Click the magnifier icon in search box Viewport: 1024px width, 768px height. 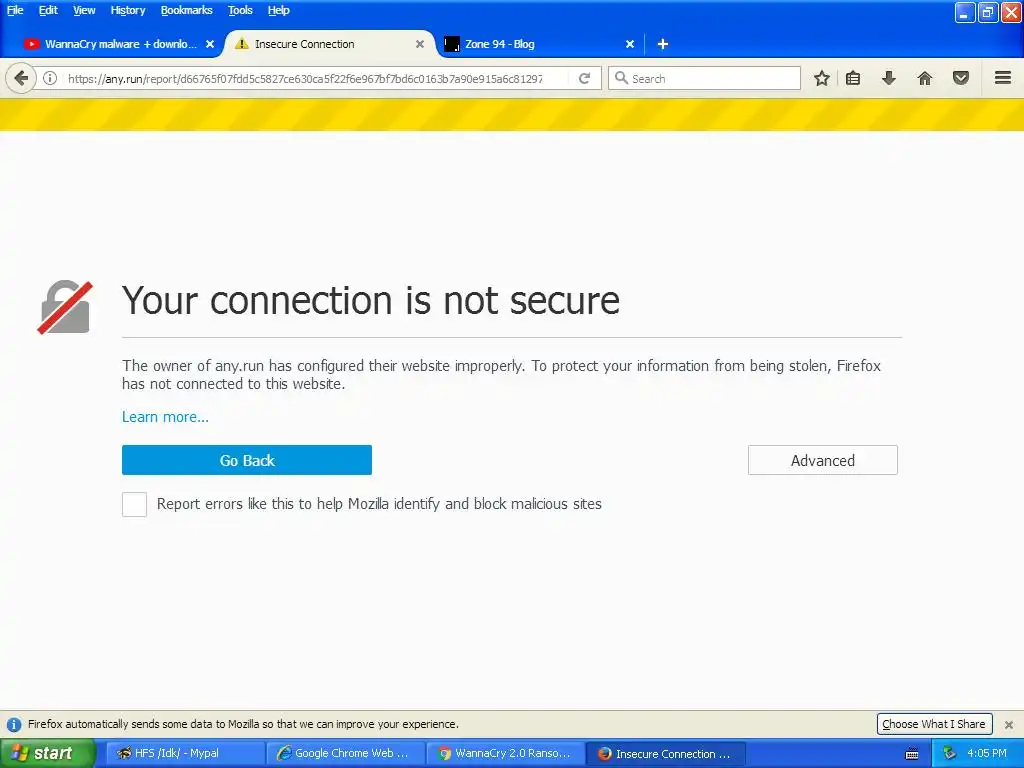tap(621, 78)
